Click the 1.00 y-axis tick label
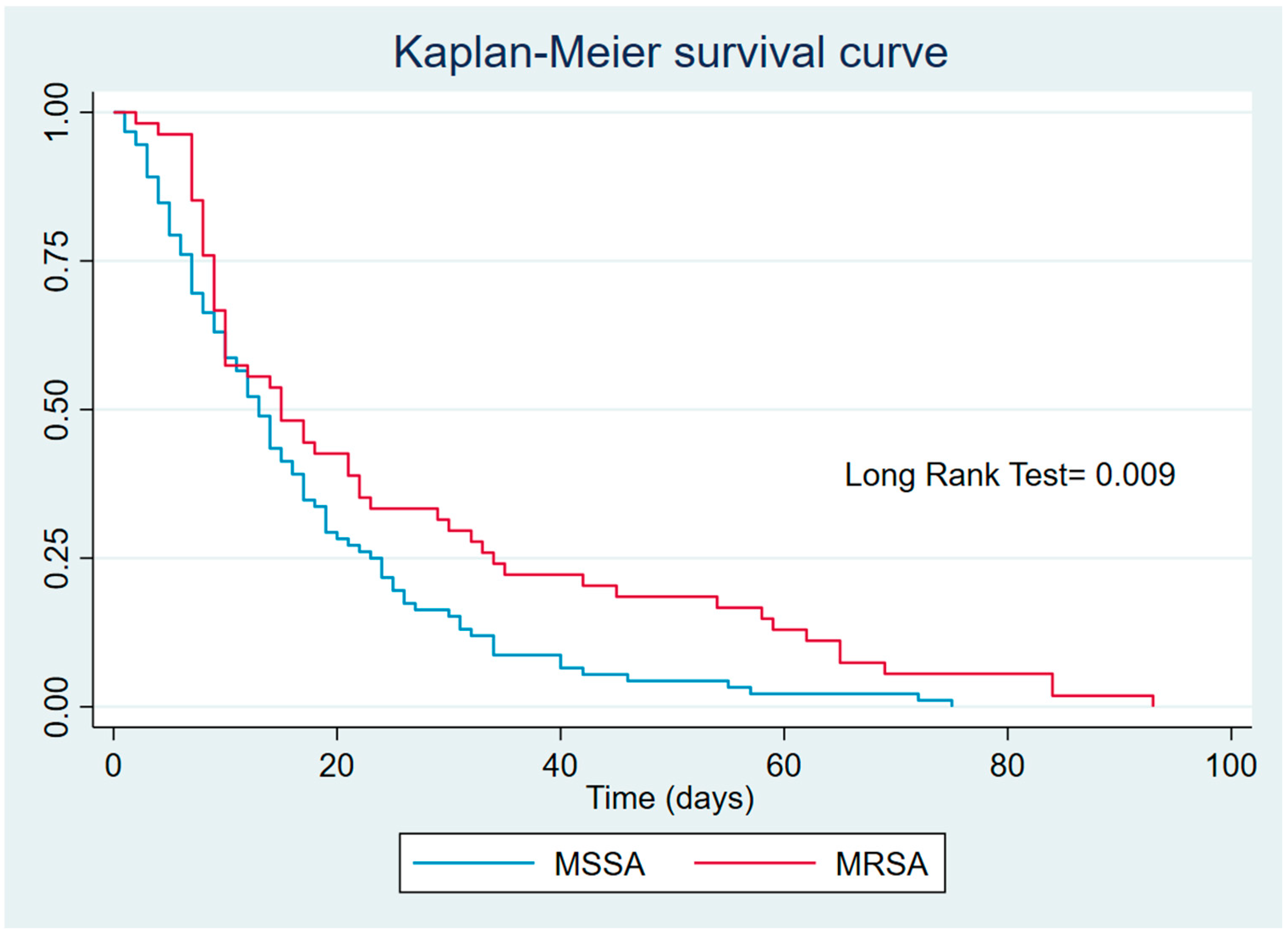1288x935 pixels. coord(57,112)
